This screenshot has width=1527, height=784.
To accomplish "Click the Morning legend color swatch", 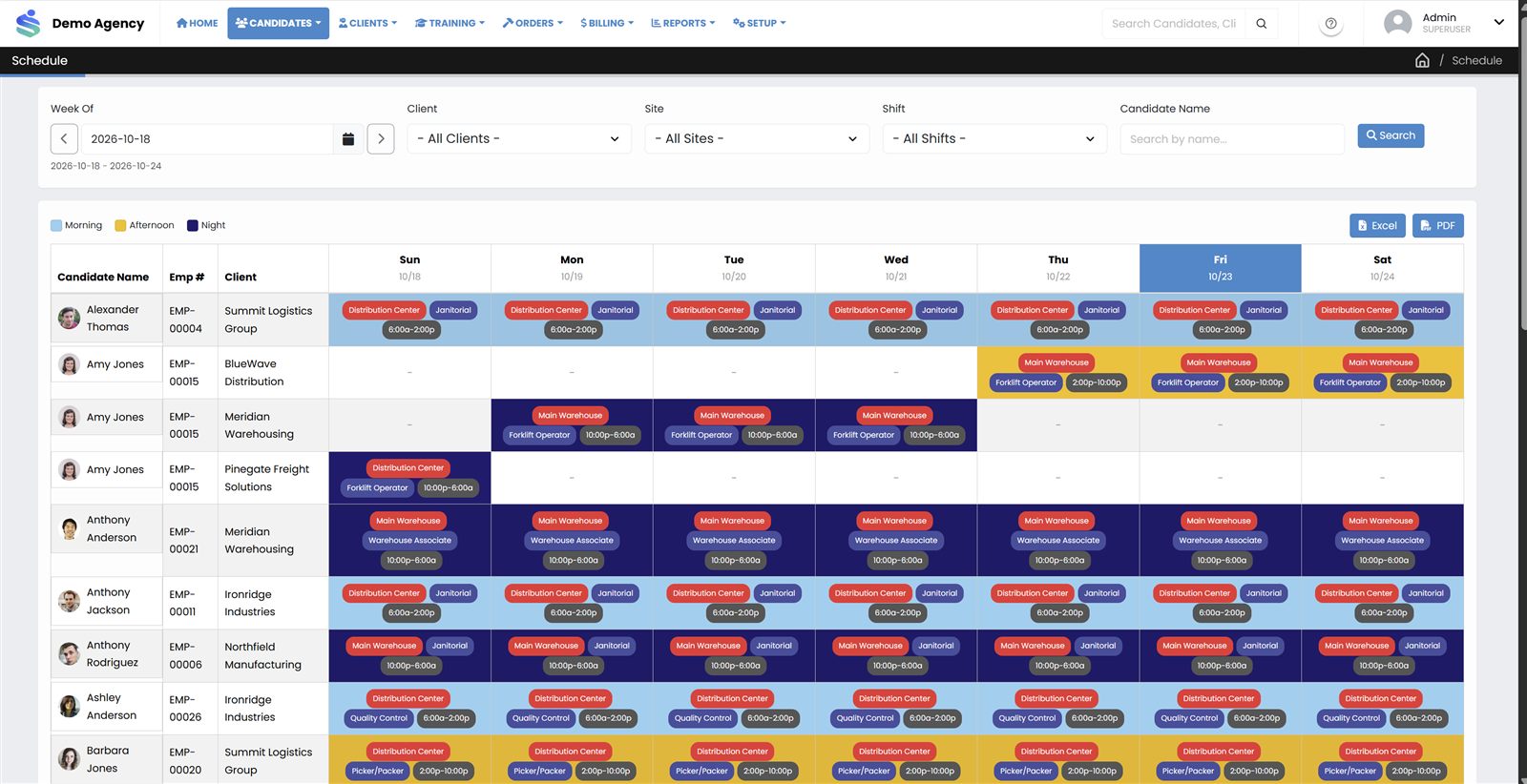I will tap(56, 226).
